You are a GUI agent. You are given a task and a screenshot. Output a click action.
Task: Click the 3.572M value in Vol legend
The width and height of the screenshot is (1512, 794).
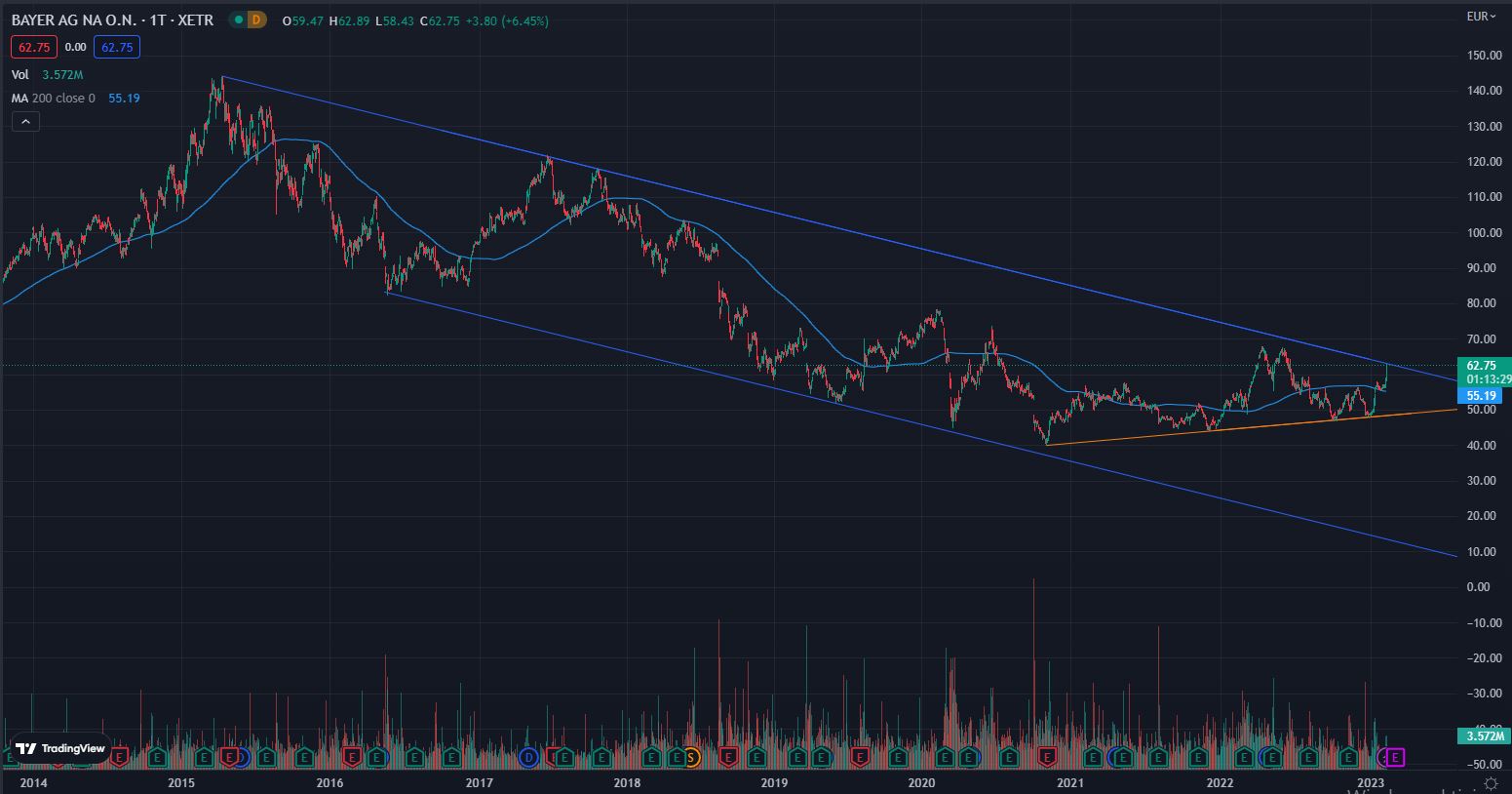[62, 74]
